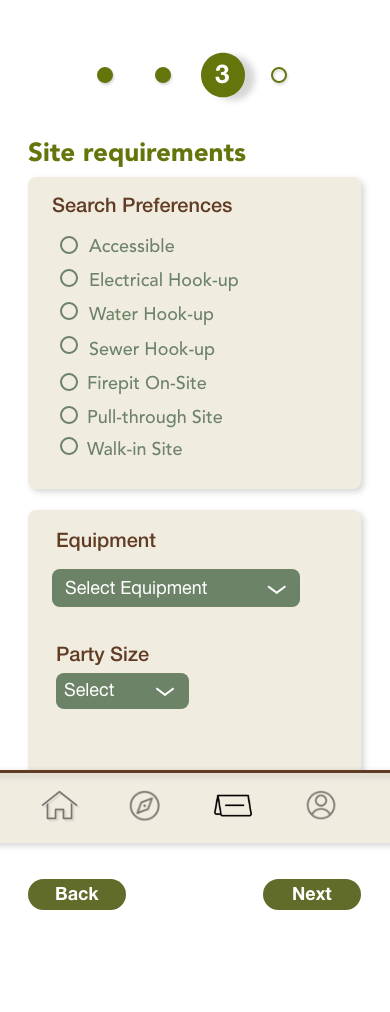390x1012 pixels.
Task: Open the Party Size Select dropdown
Action: pos(123,691)
